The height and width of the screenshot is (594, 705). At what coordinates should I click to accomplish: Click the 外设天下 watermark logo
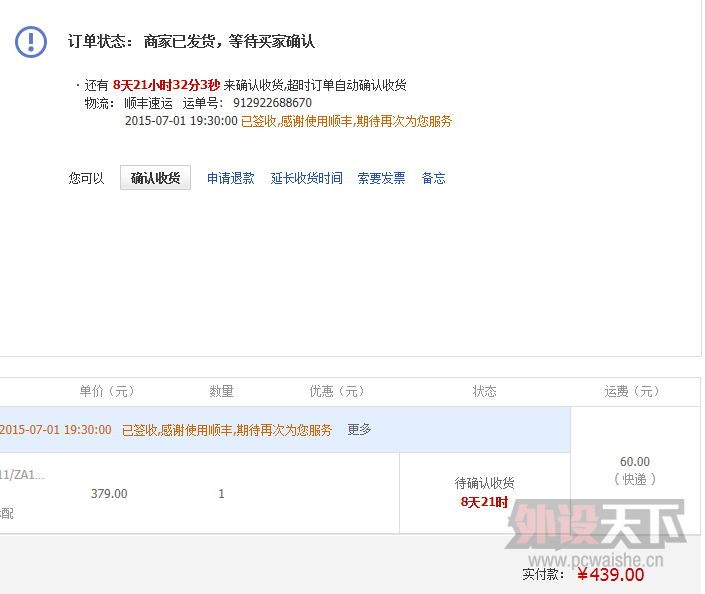click(596, 527)
